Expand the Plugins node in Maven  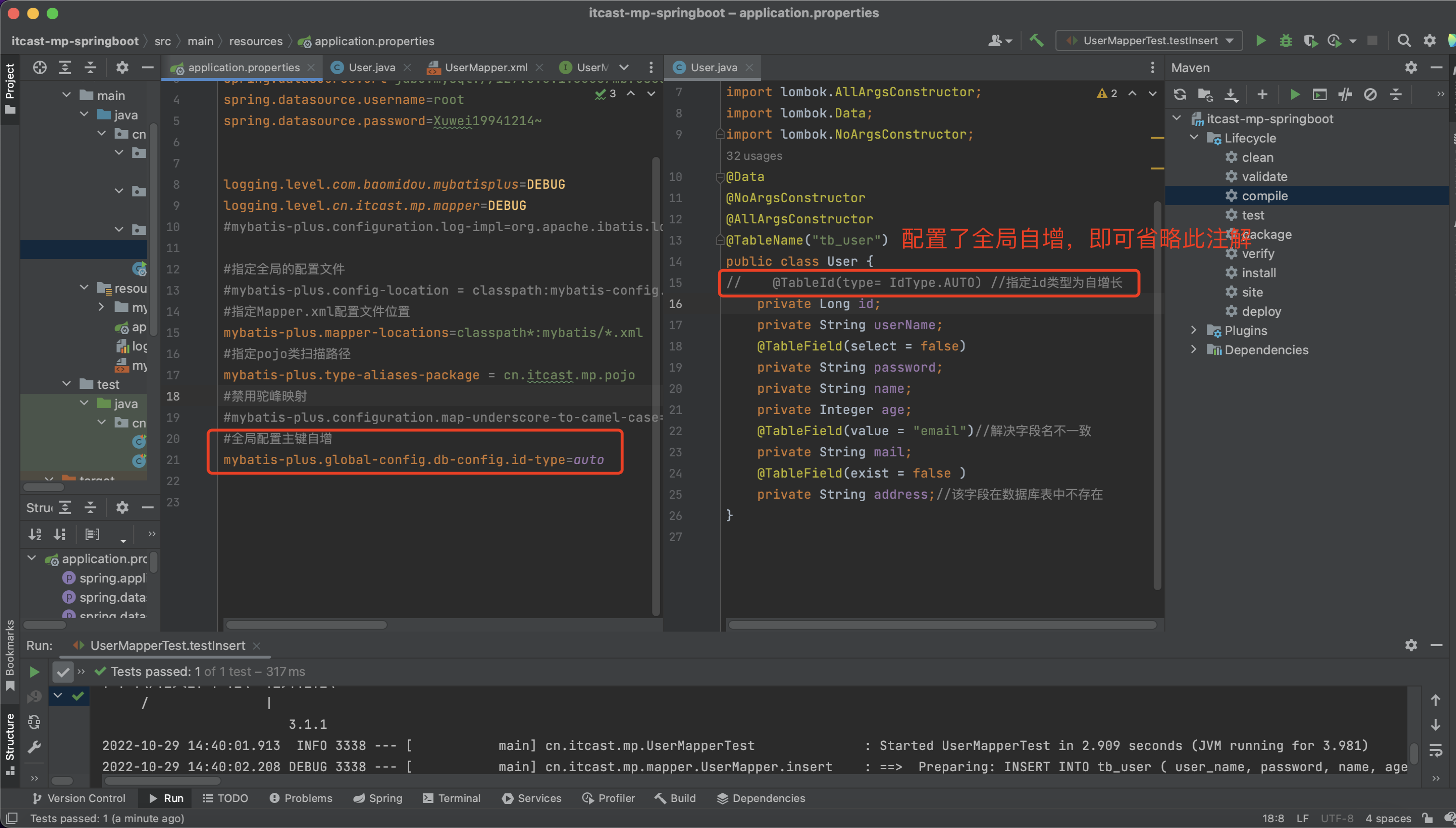[x=1194, y=330]
